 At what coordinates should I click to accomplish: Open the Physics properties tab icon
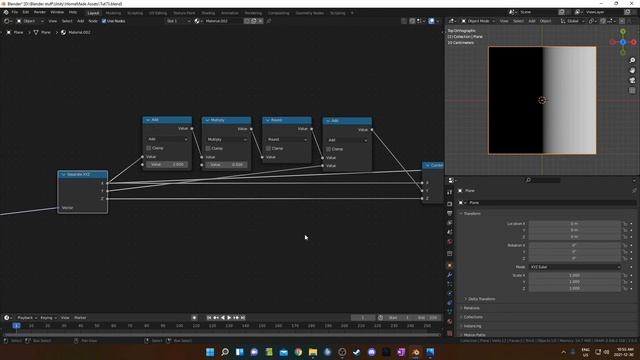[x=450, y=293]
